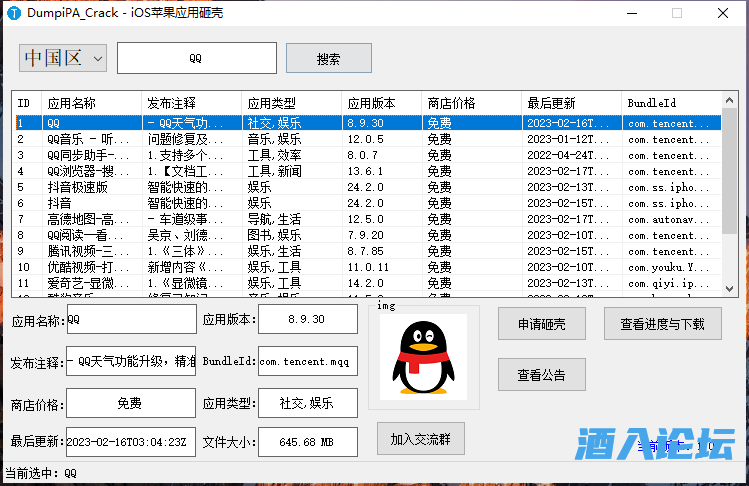Viewport: 749px width, 486px height.
Task: Select the 腾讯视频 row
Action: tap(368, 251)
